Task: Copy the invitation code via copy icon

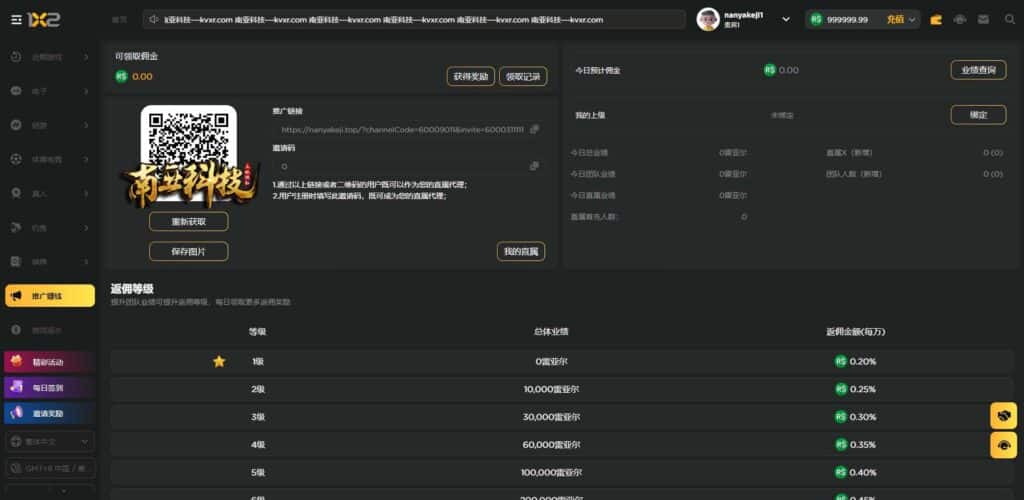Action: [x=534, y=166]
